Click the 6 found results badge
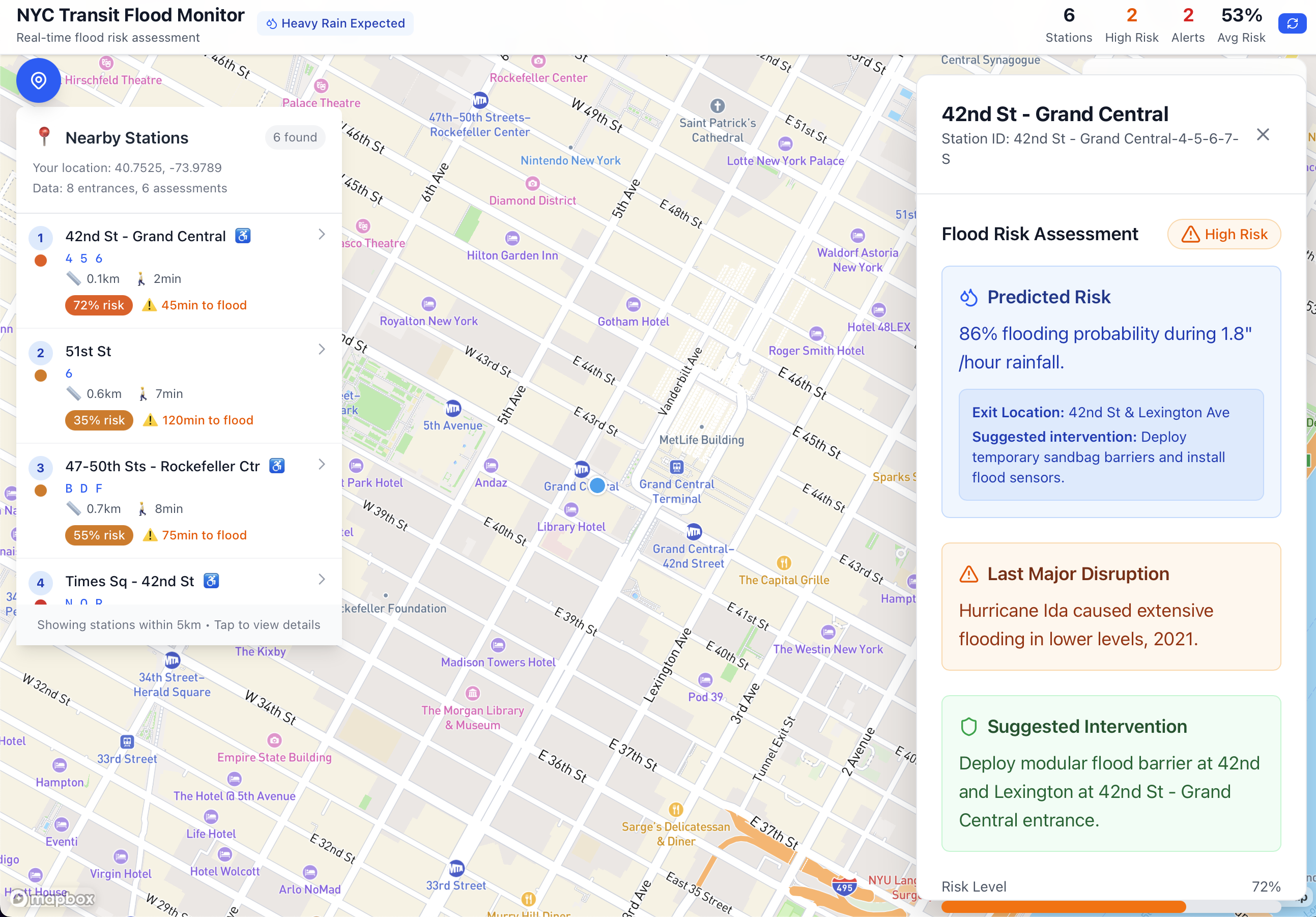Screen dimensions: 1316x917 point(295,137)
